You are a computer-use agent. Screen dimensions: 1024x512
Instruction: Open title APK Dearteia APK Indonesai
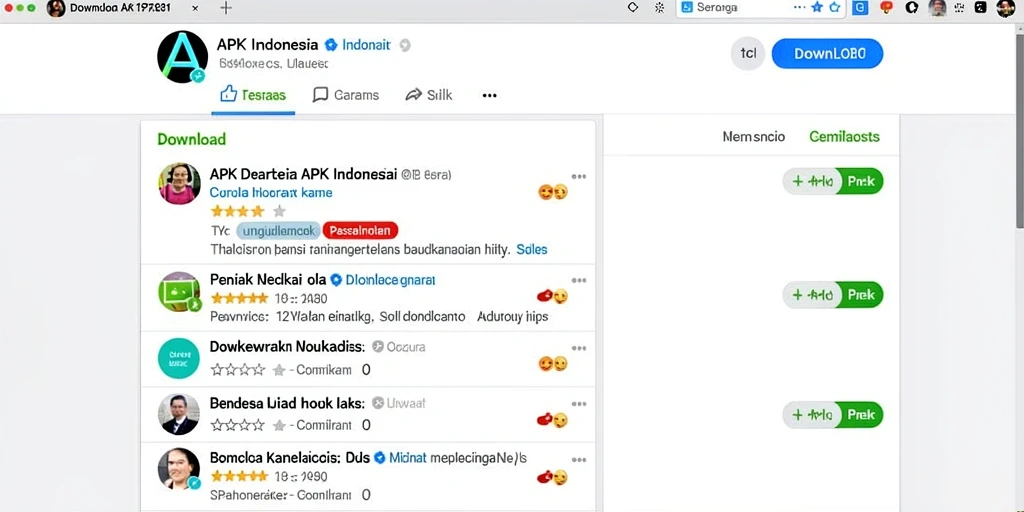coord(304,174)
